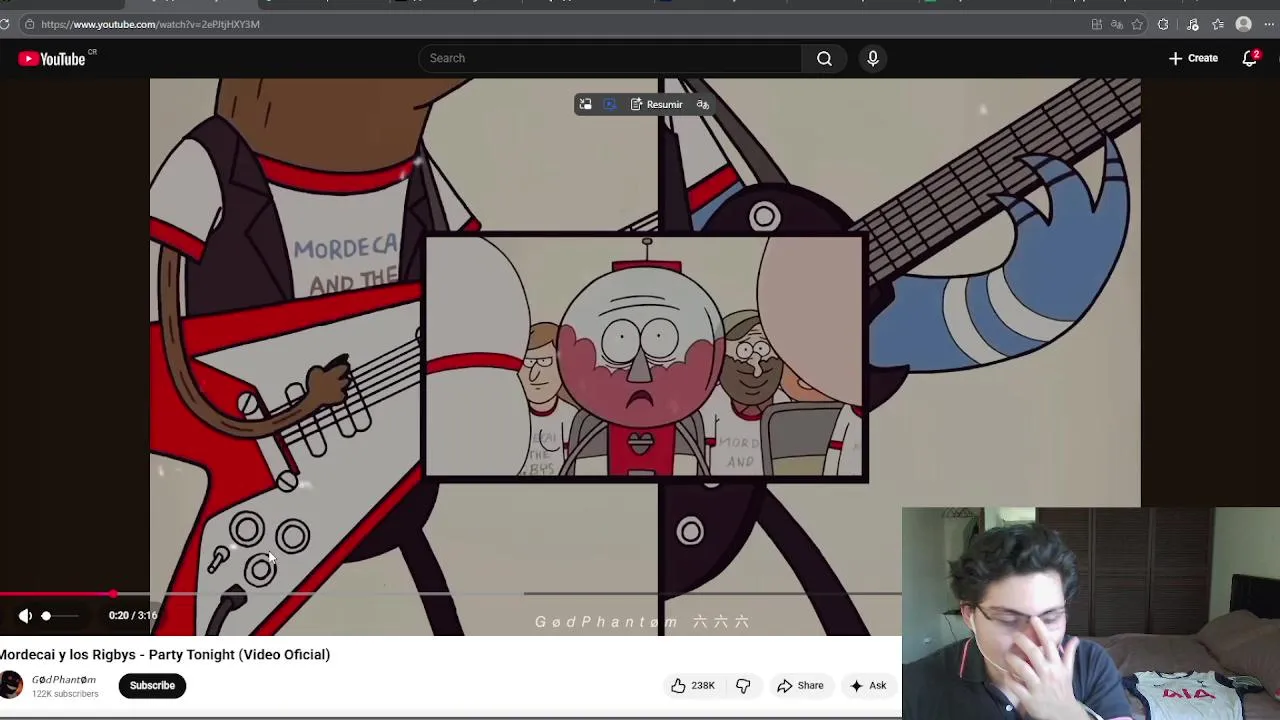The image size is (1280, 720).
Task: Open the Create menu
Action: pyautogui.click(x=1193, y=58)
